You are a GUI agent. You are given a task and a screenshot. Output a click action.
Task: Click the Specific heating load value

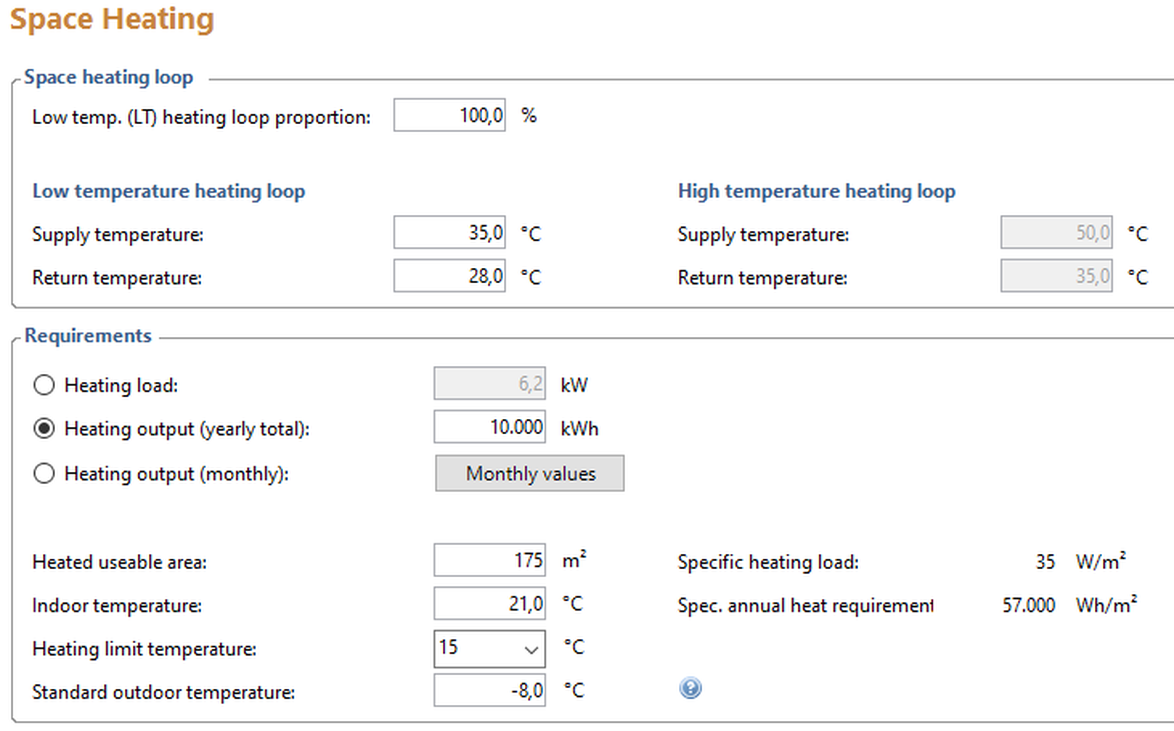[x=1045, y=562]
